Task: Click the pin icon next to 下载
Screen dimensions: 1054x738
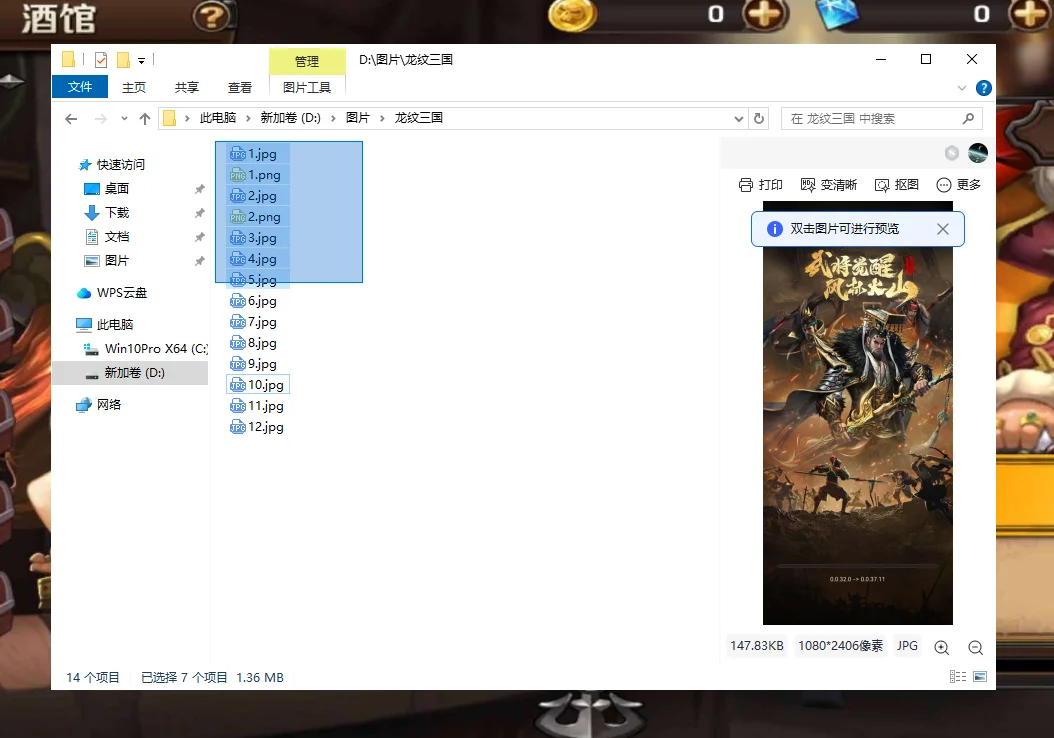Action: [200, 213]
